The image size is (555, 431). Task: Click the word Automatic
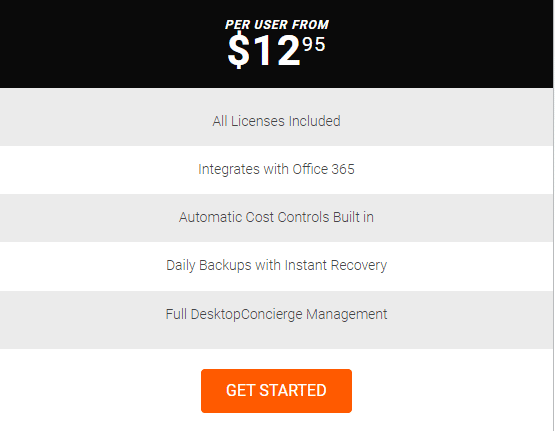click(210, 217)
